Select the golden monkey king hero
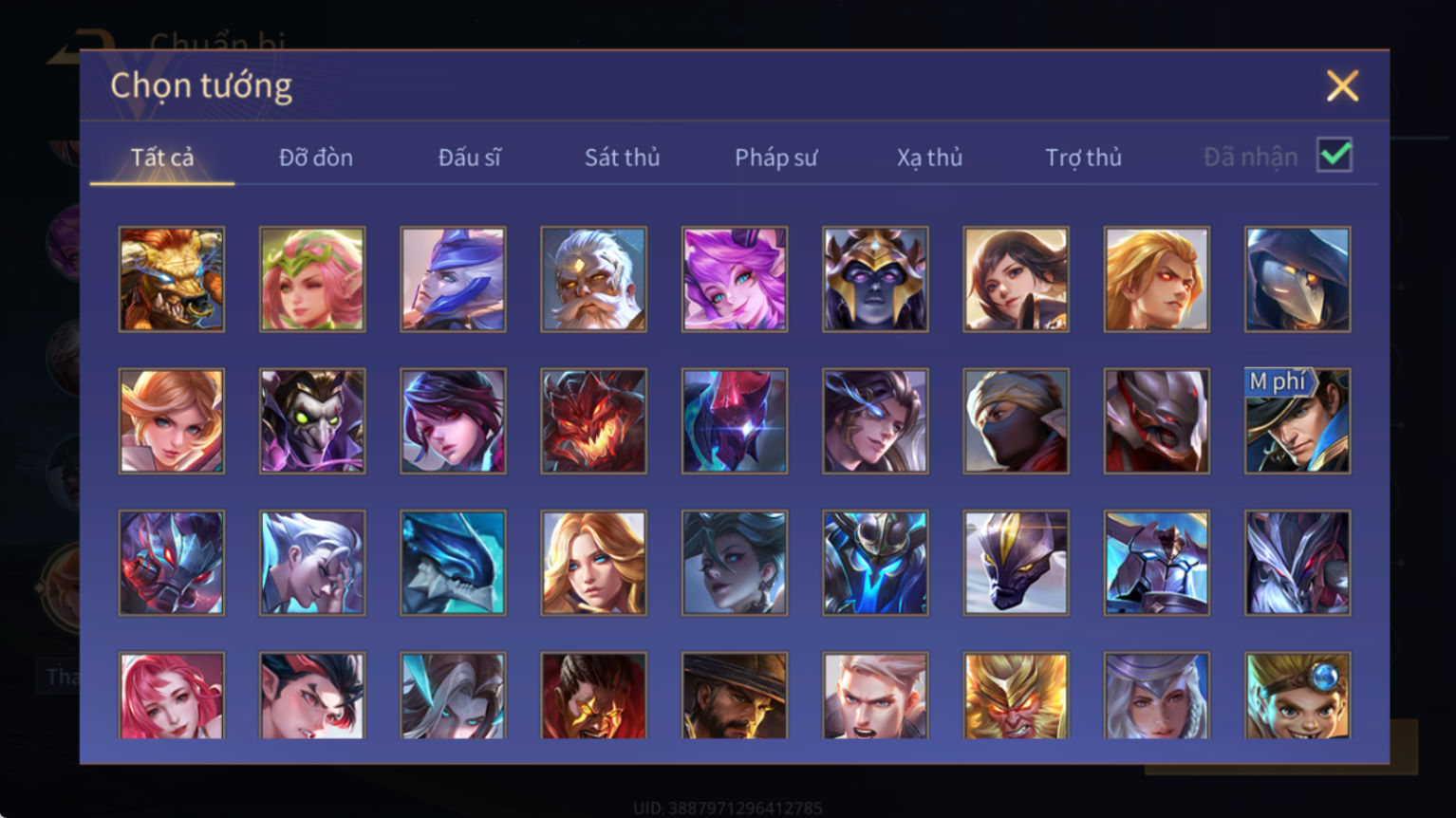The width and height of the screenshot is (1456, 818). coord(1016,696)
